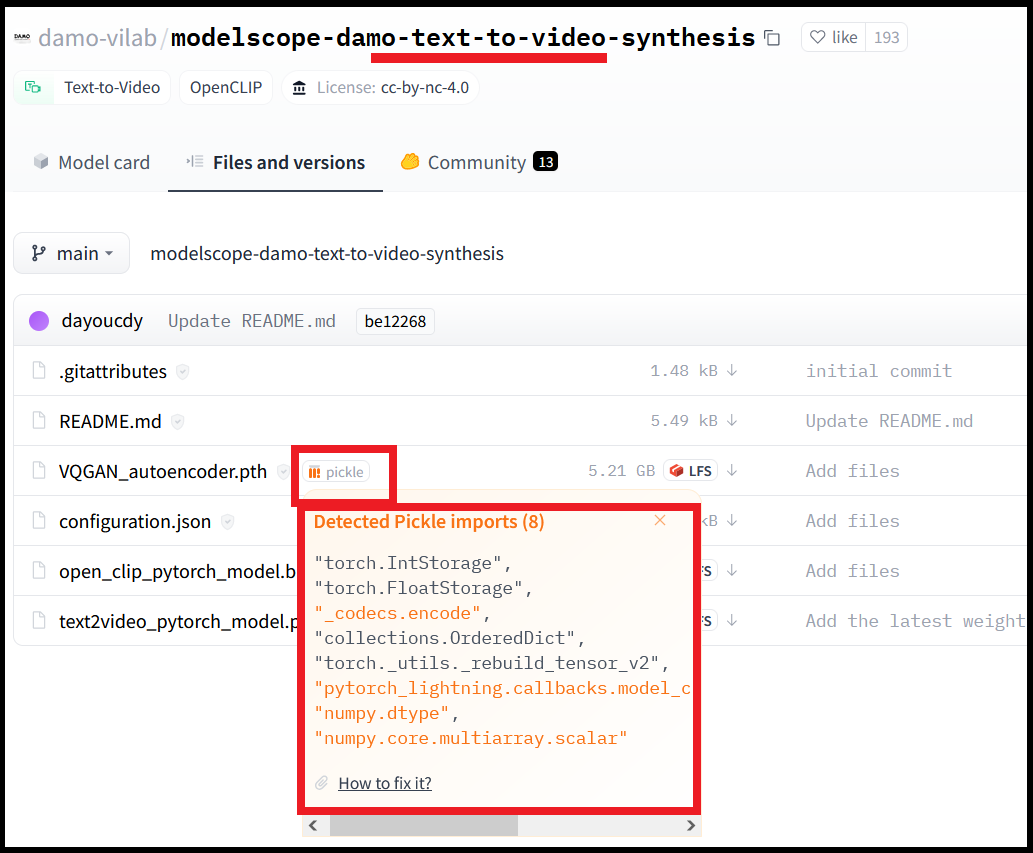1033x853 pixels.
Task: Click the popup's scroll right arrow
Action: tap(690, 825)
